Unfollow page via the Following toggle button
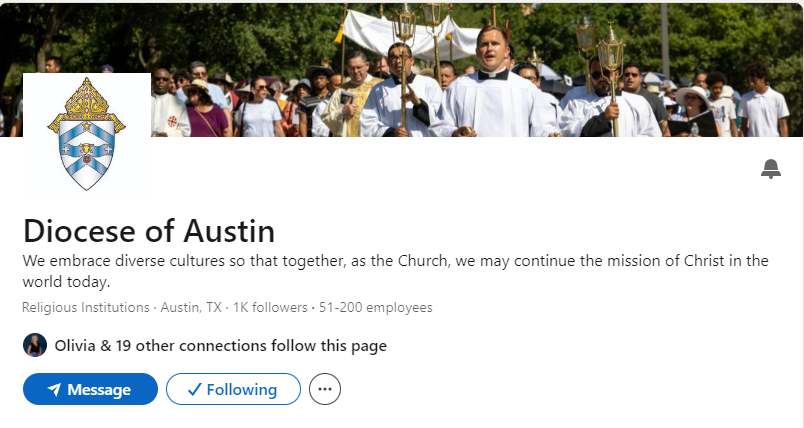This screenshot has width=804, height=428. 233,389
